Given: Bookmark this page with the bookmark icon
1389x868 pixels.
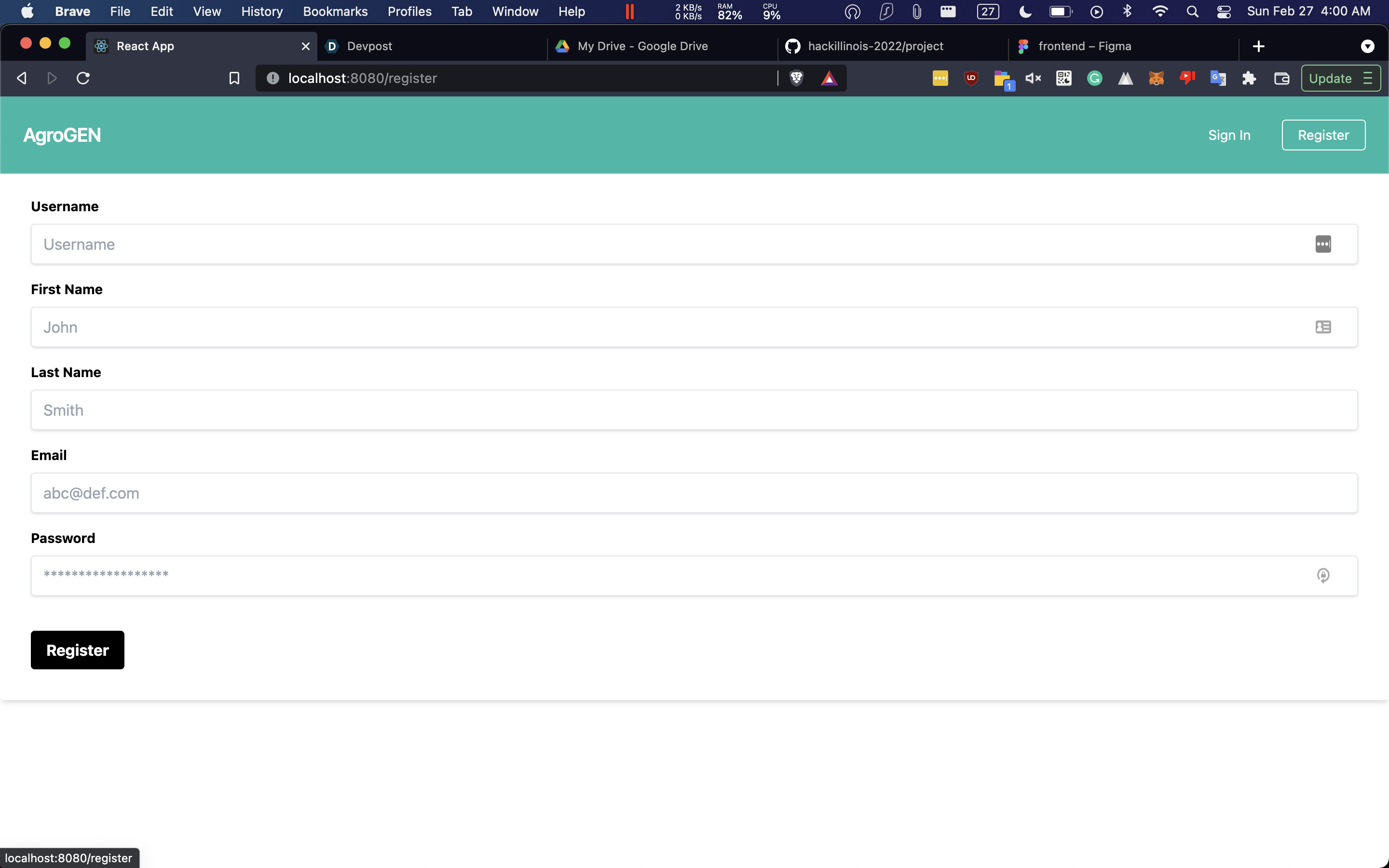Looking at the screenshot, I should coord(234,78).
